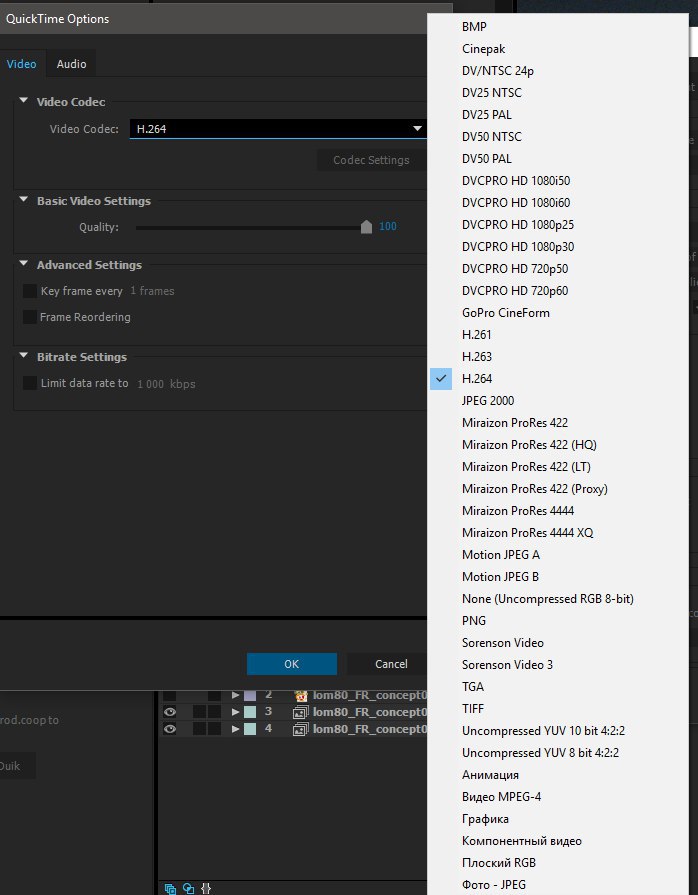The image size is (698, 895).
Task: Enable the Limit data rate to checkbox
Action: pos(30,383)
